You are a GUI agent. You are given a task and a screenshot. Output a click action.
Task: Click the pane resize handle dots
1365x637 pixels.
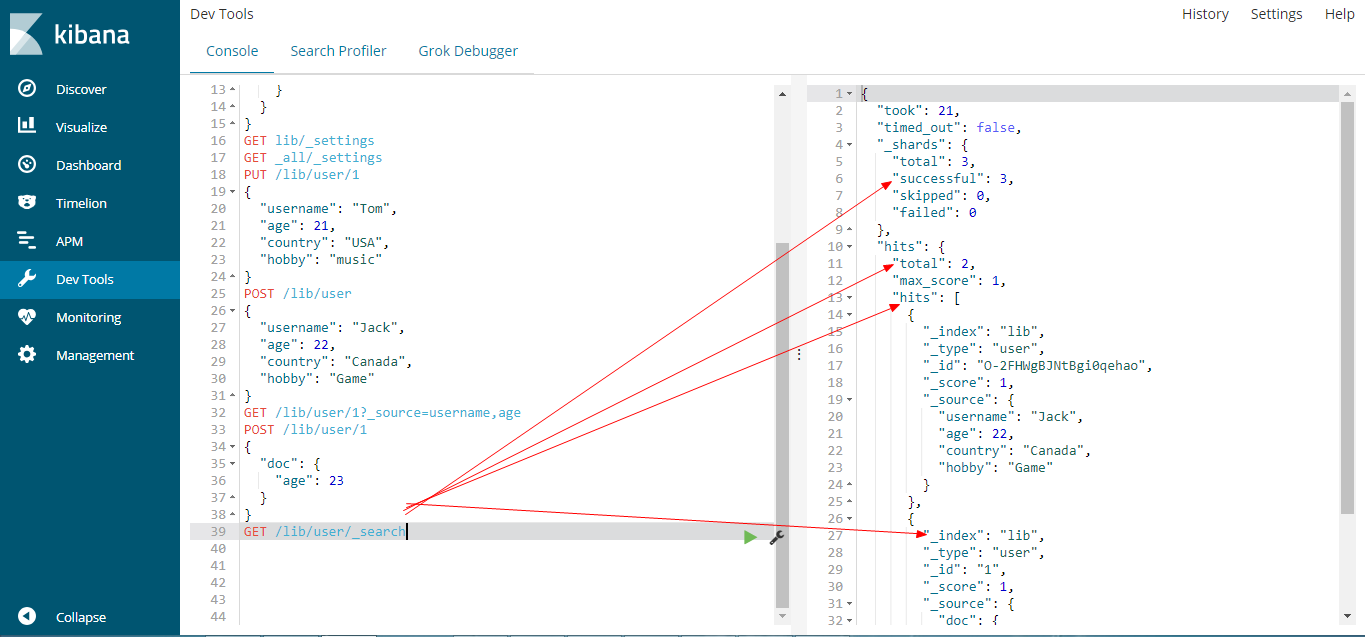click(798, 355)
